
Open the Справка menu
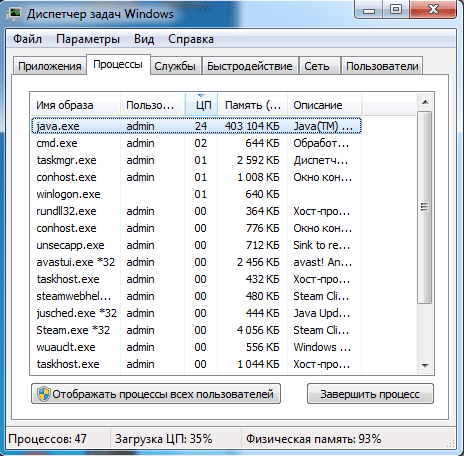[191, 39]
